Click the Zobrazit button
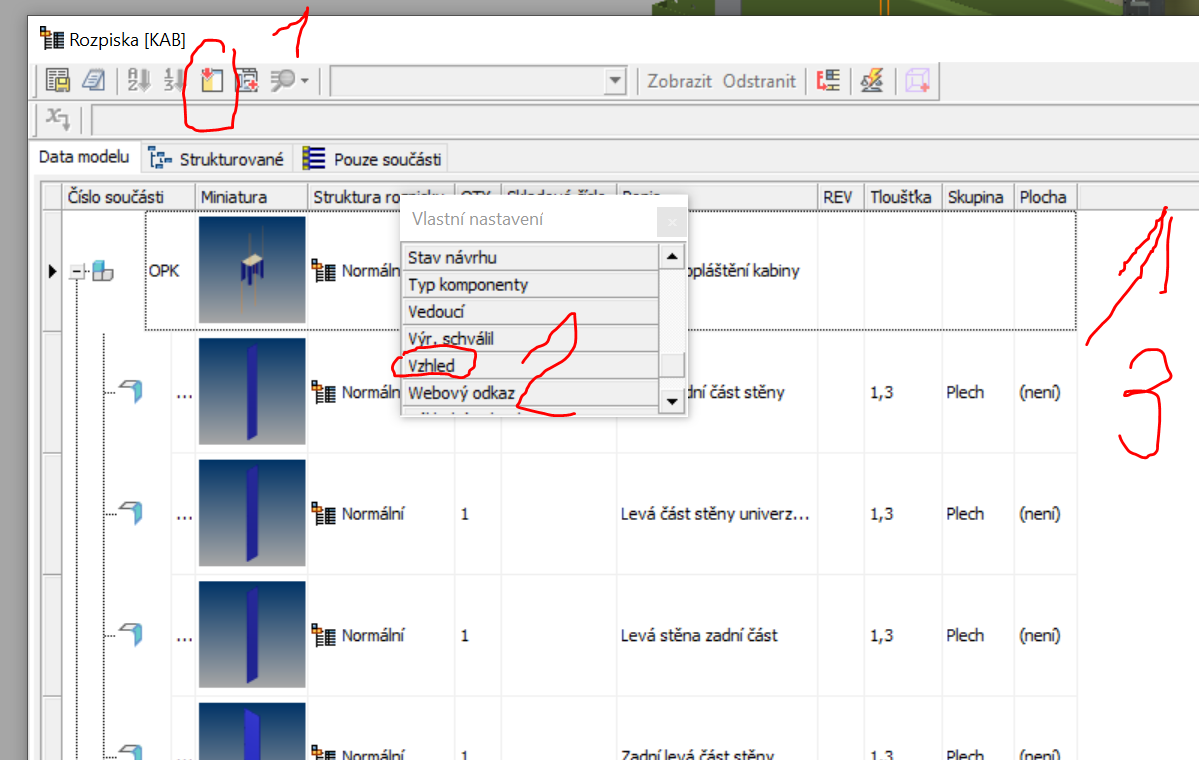 pyautogui.click(x=679, y=81)
